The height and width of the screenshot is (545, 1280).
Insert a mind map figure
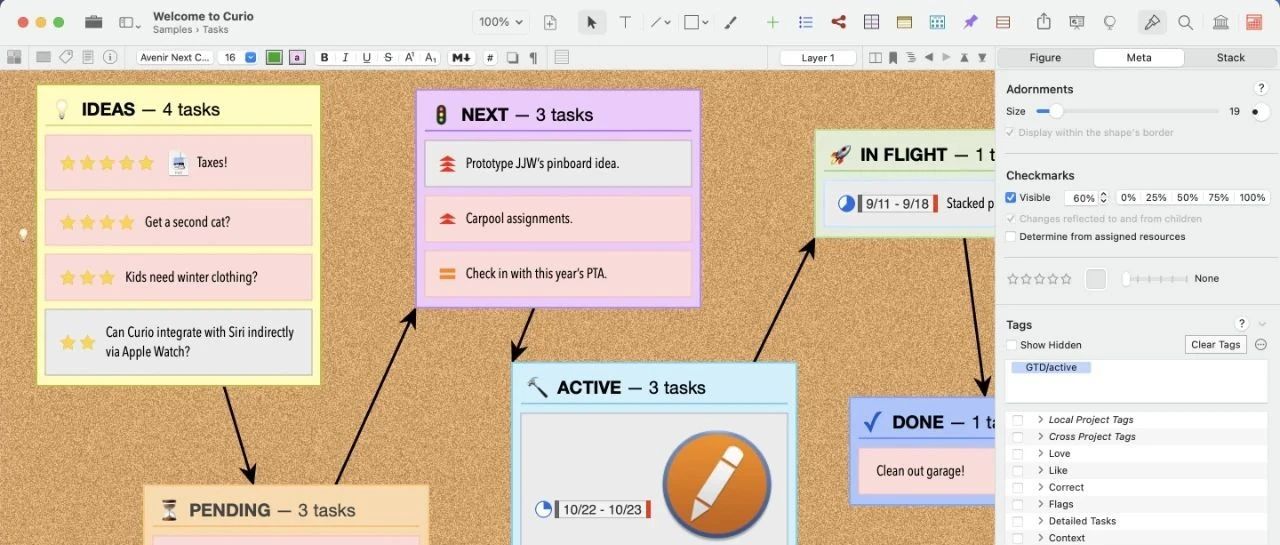[838, 22]
